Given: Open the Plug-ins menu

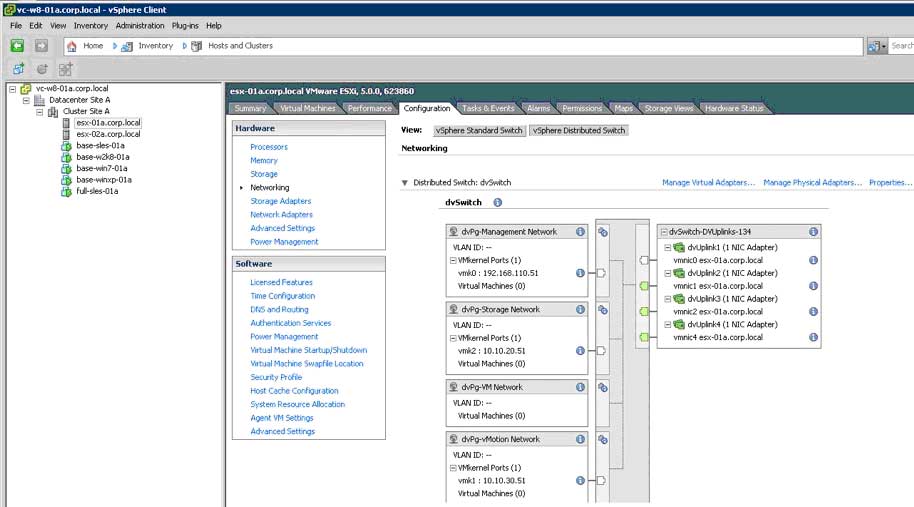Looking at the screenshot, I should click(x=185, y=26).
